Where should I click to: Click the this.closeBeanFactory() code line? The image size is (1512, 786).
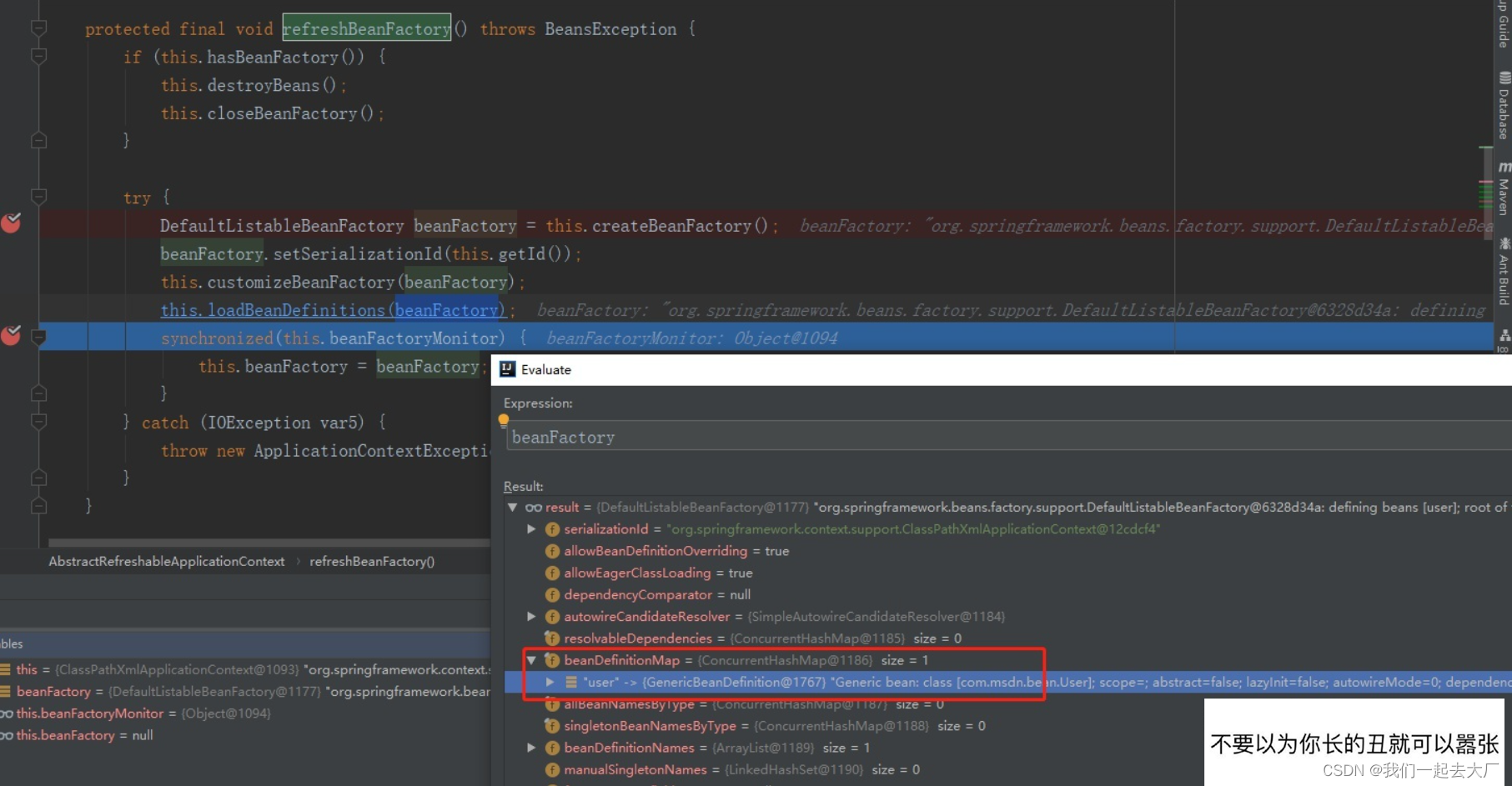(273, 113)
